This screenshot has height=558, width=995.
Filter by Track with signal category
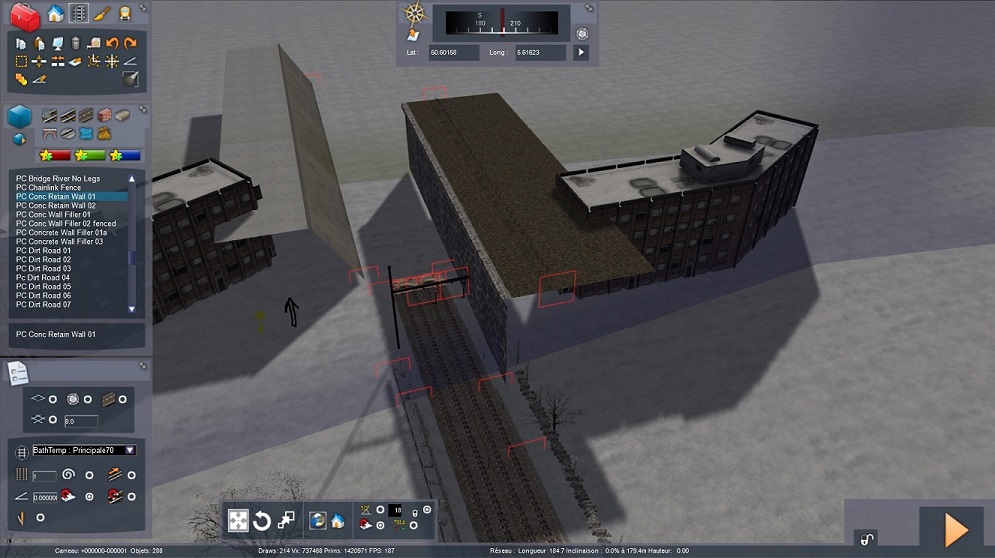pyautogui.click(x=49, y=115)
